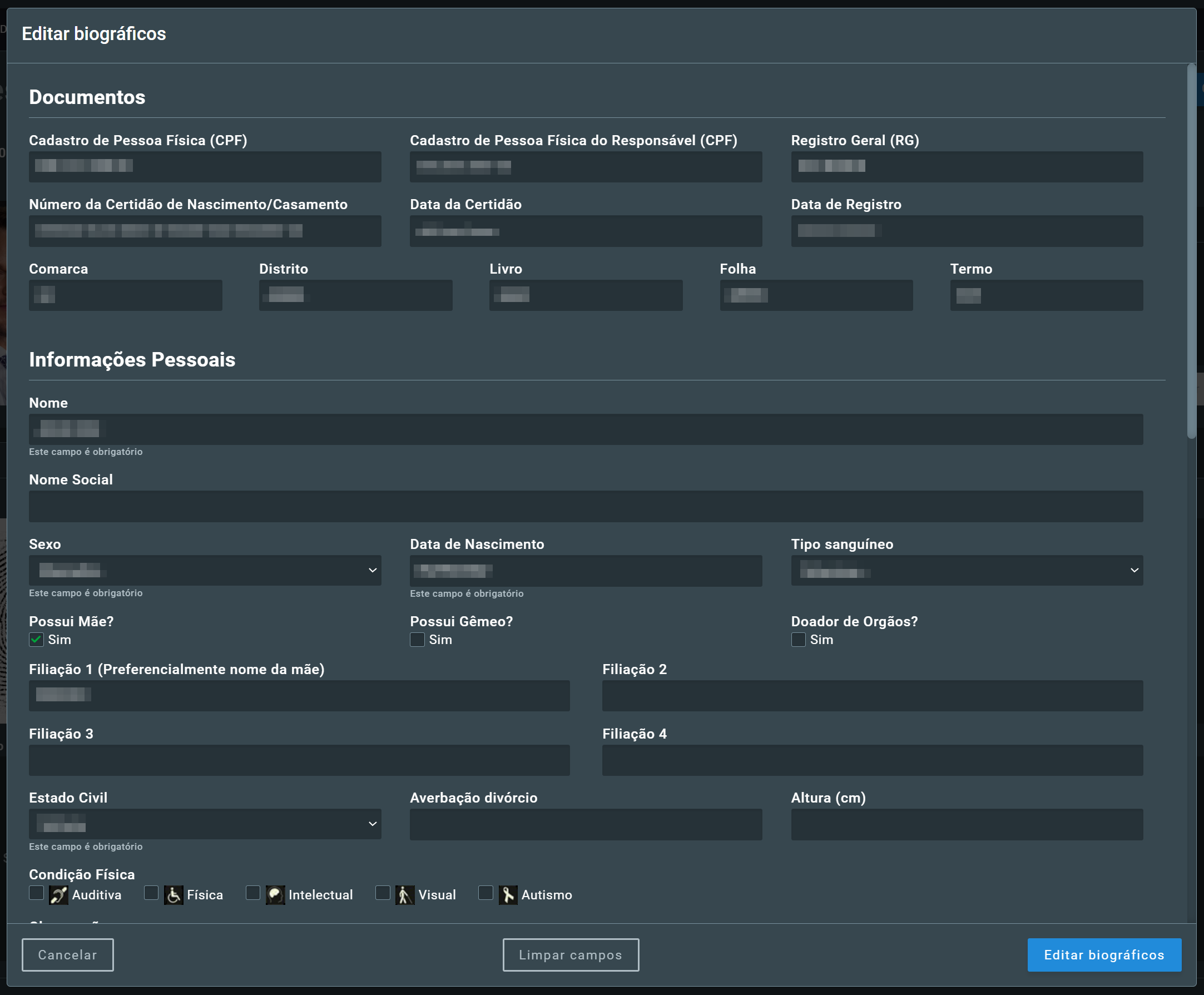Click the Cancelar button
The height and width of the screenshot is (995, 1204).
click(68, 955)
